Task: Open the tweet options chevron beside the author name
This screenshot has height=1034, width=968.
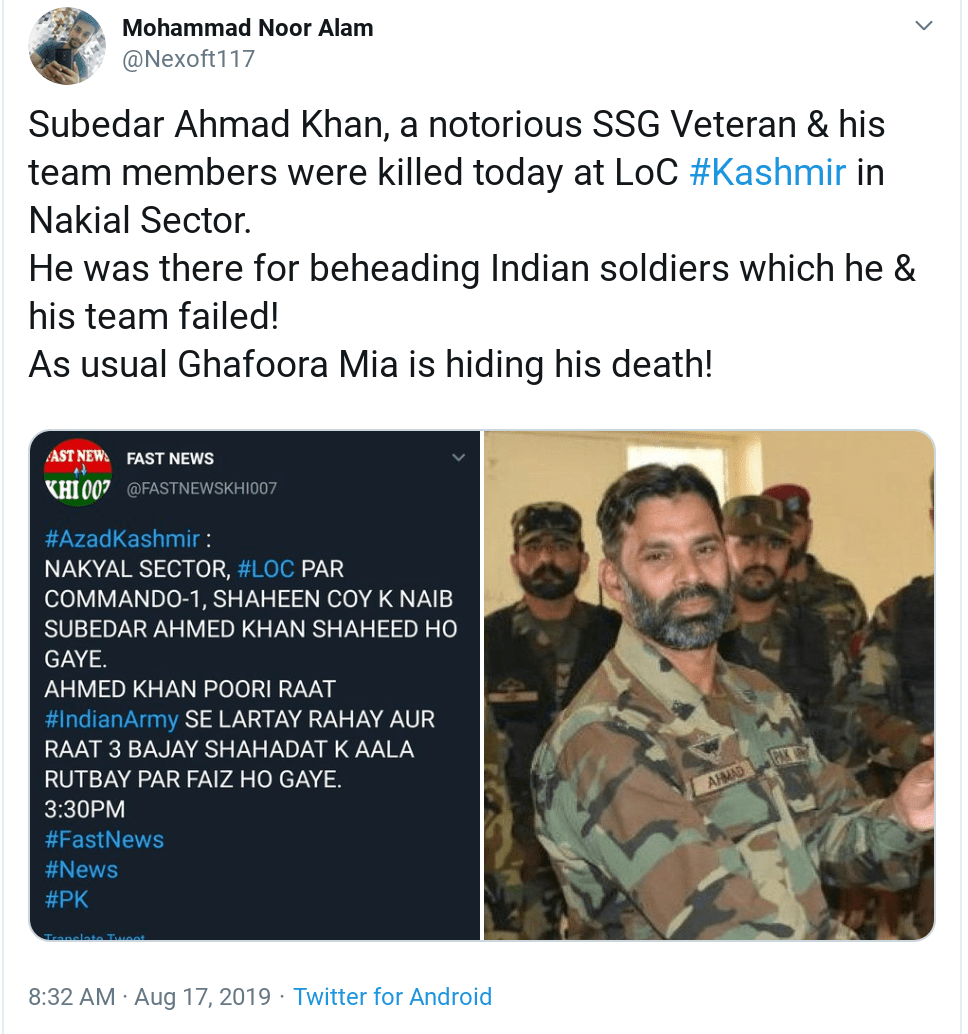Action: pyautogui.click(x=925, y=27)
